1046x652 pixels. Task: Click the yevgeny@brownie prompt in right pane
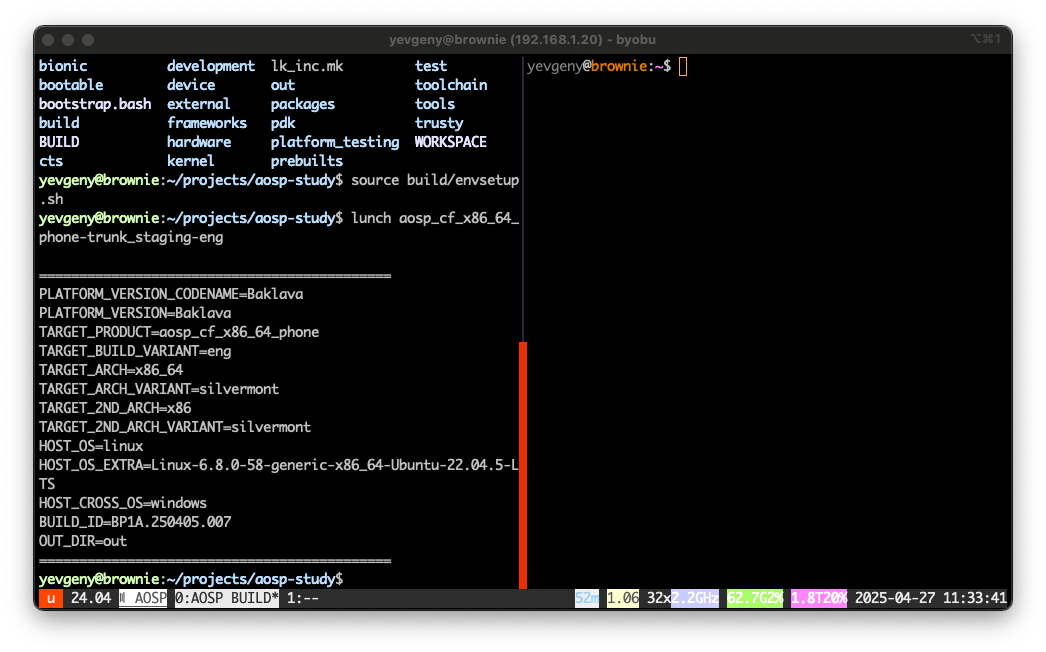coord(599,66)
